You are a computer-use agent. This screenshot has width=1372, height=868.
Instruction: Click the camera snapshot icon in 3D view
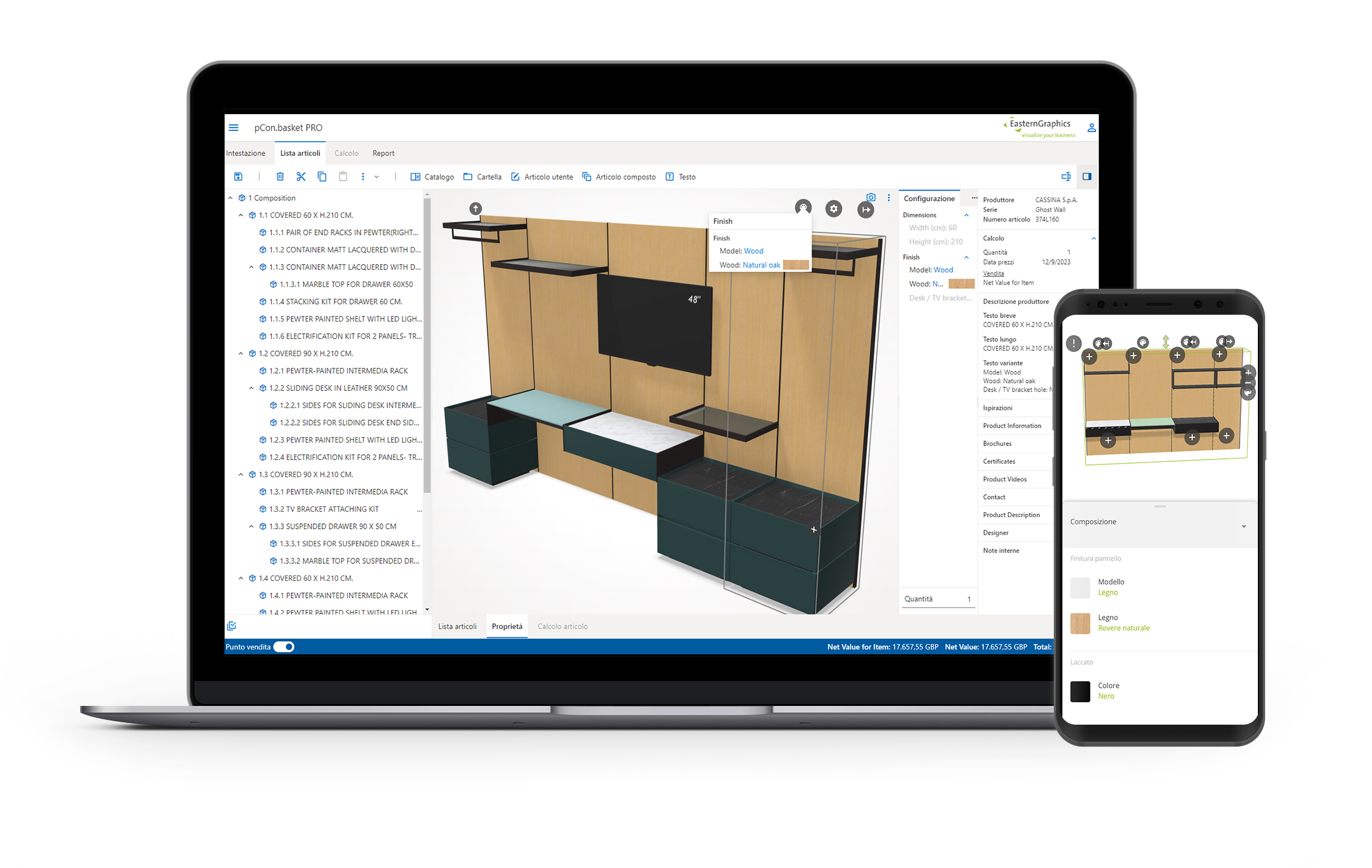[871, 197]
